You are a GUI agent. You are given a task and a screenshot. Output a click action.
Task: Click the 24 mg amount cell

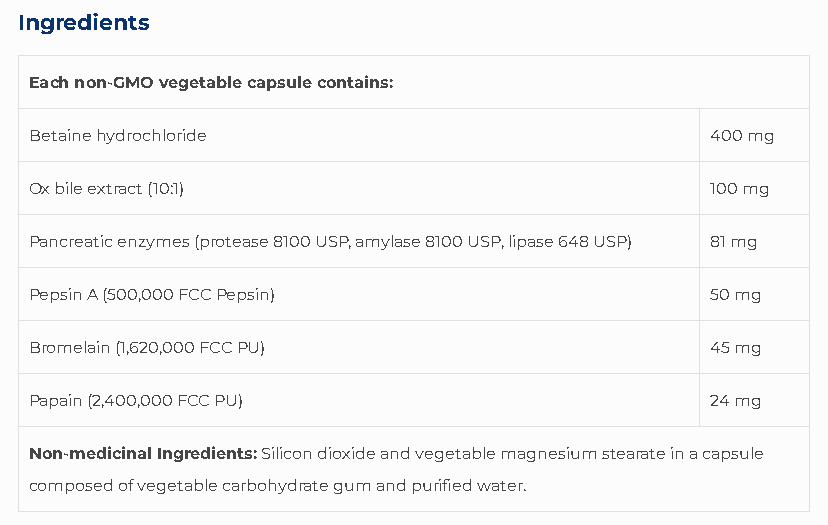[735, 400]
